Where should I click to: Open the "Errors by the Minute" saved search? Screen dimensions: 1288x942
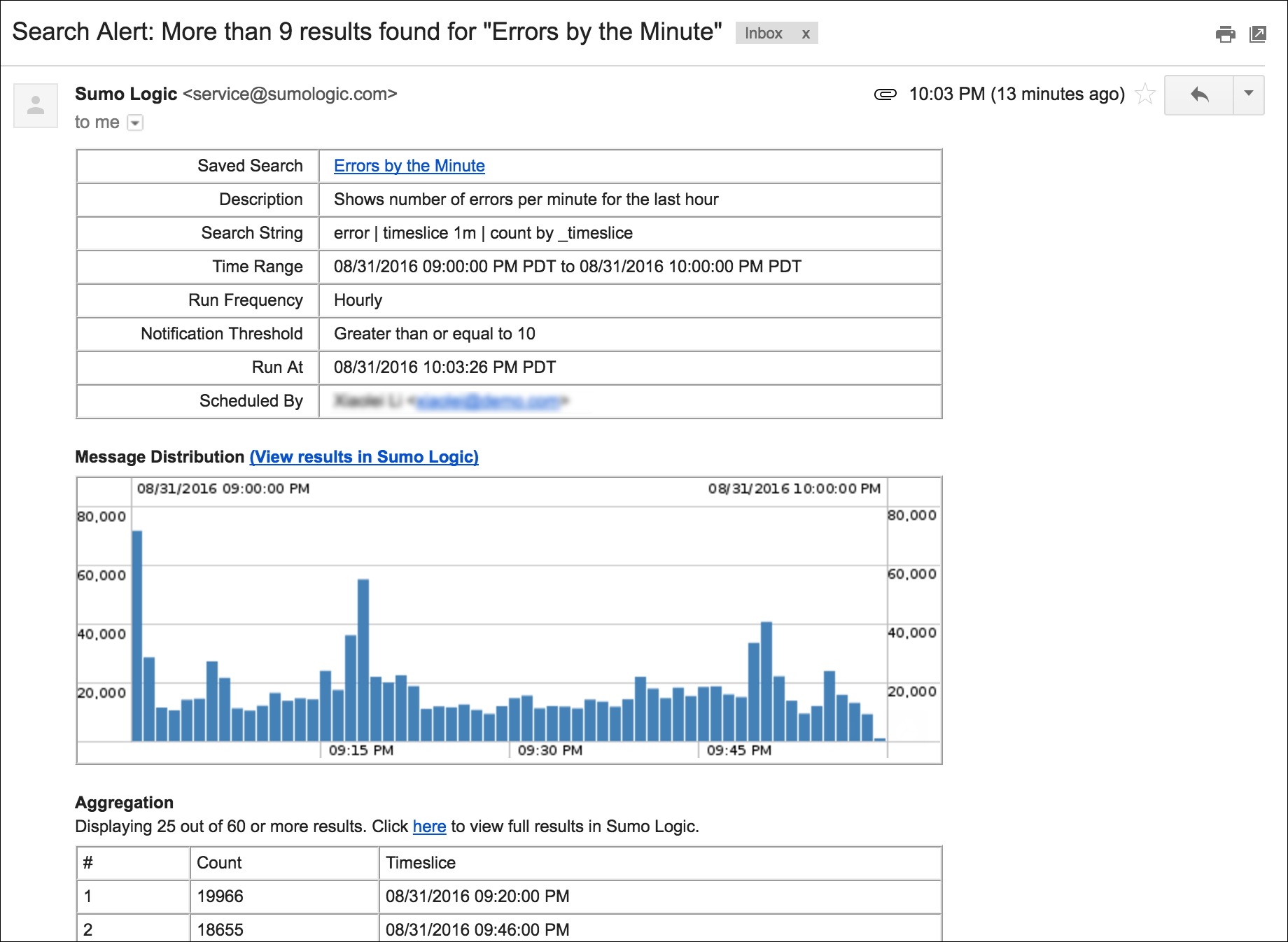tap(409, 166)
